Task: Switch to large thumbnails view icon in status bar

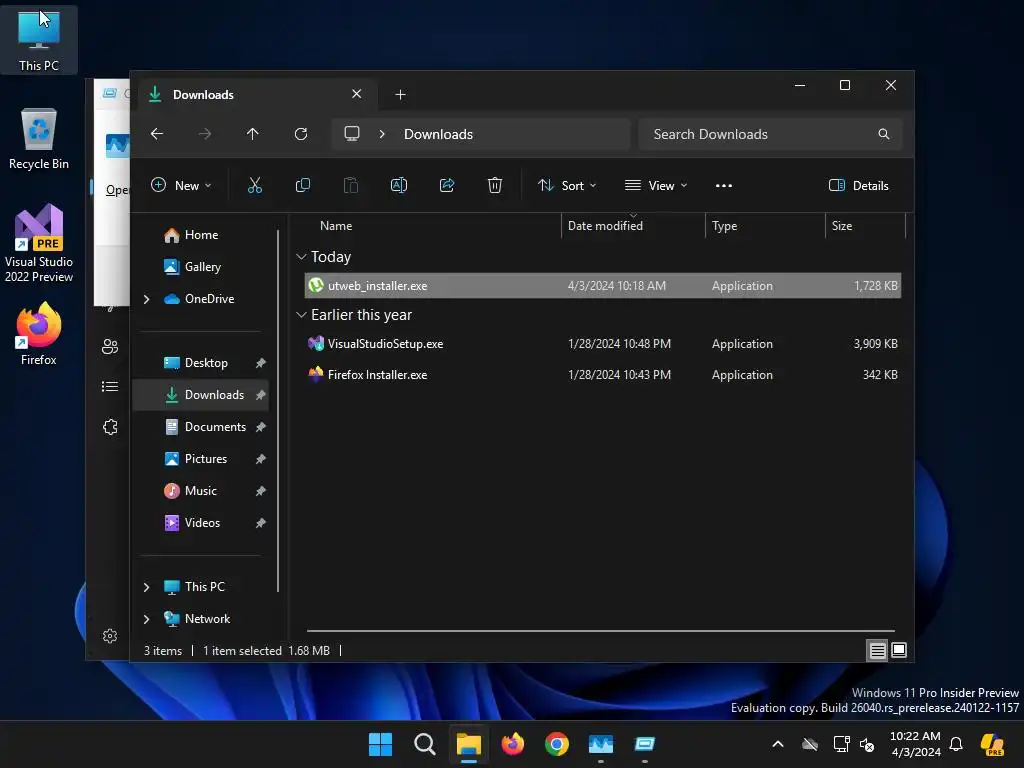Action: click(899, 650)
